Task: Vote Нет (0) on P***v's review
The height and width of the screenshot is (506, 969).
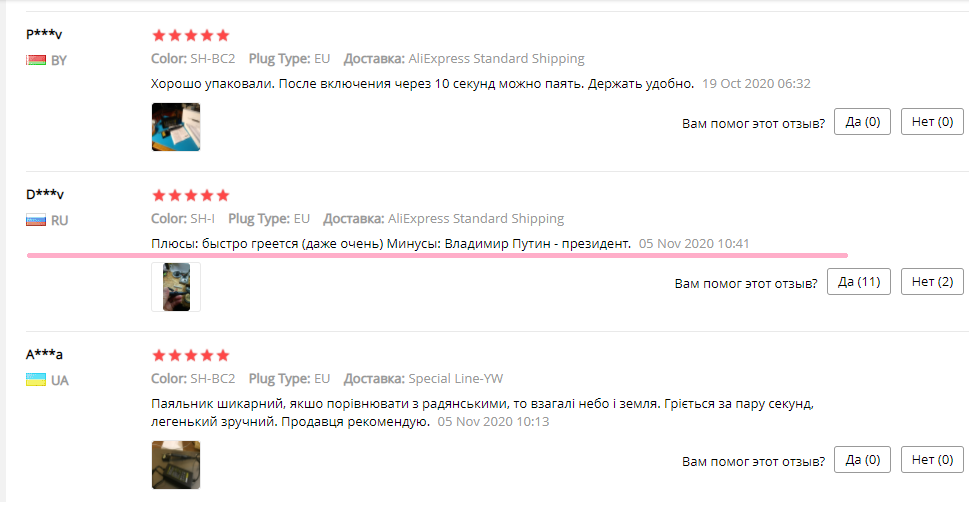Action: point(931,122)
